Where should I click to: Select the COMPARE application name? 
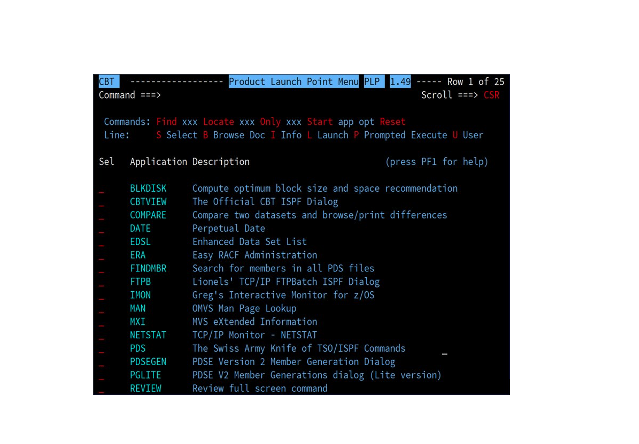pyautogui.click(x=148, y=215)
